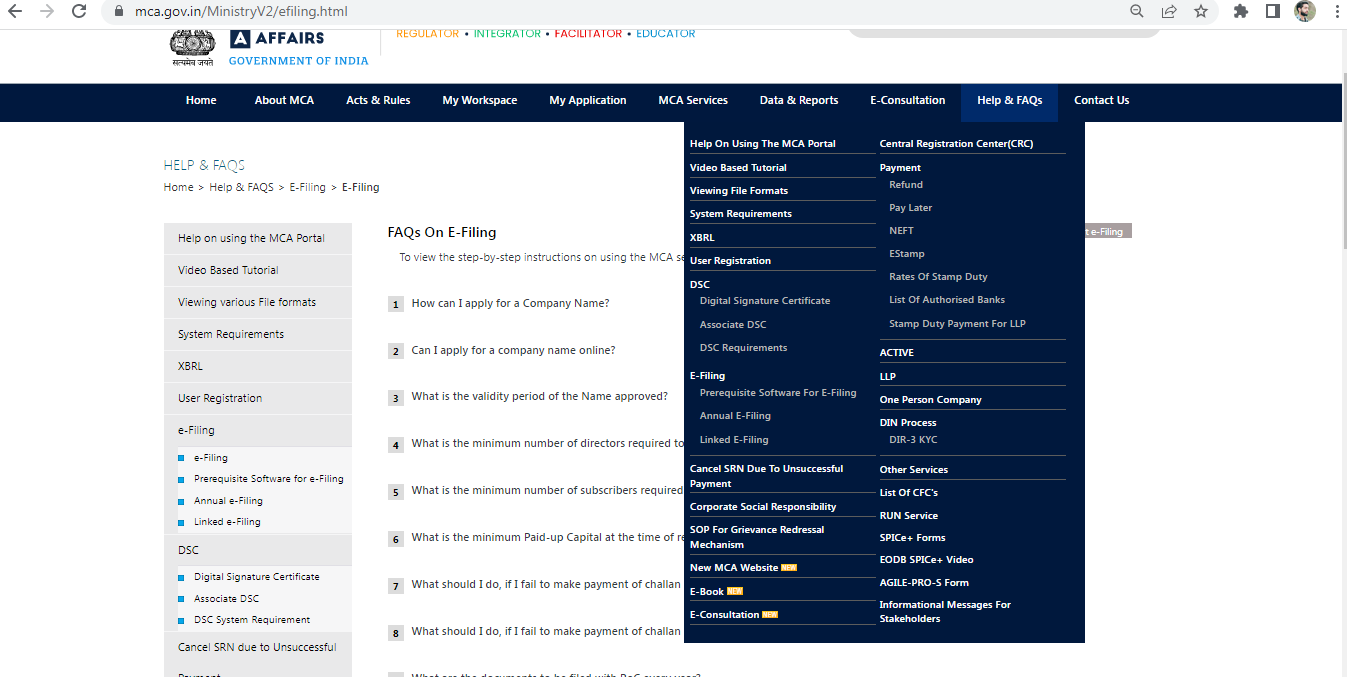Open the E-Consultation navigation menu
The height and width of the screenshot is (677, 1347).
click(x=908, y=100)
